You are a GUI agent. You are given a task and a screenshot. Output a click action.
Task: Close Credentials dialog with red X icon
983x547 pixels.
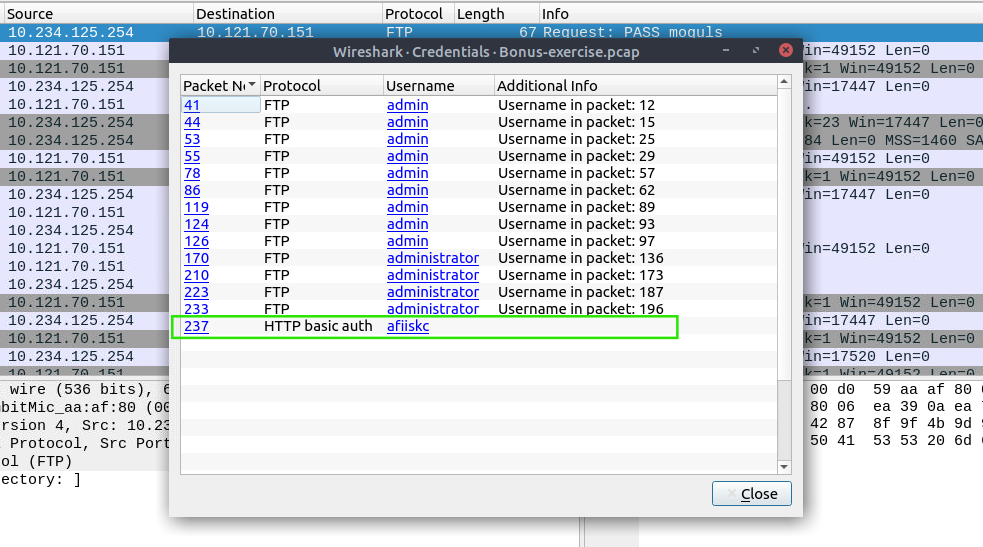tap(786, 50)
